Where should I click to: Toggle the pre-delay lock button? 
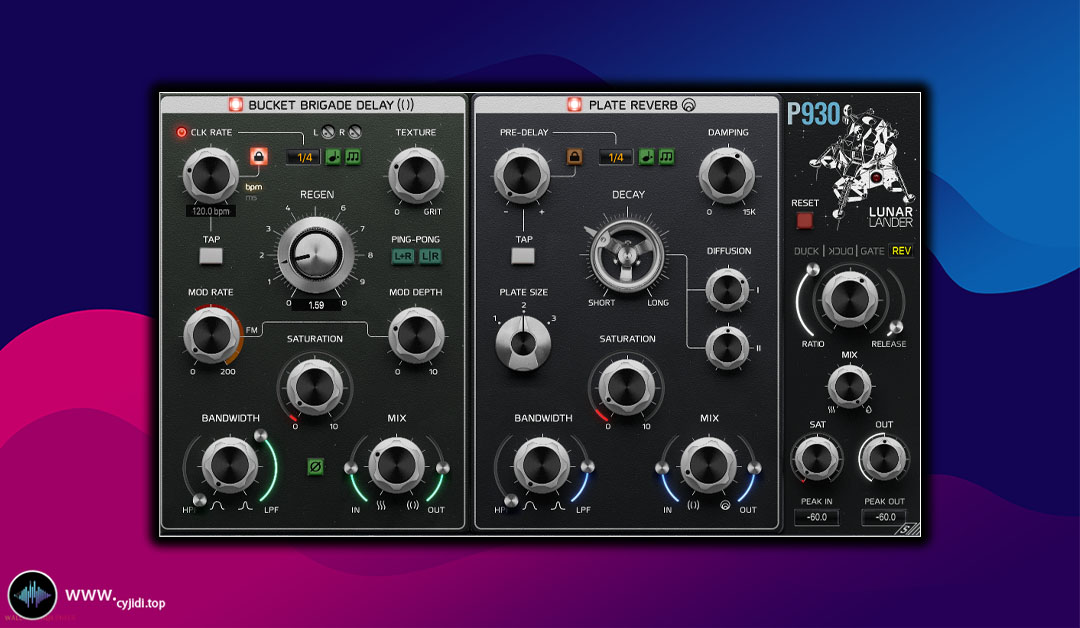pyautogui.click(x=574, y=156)
